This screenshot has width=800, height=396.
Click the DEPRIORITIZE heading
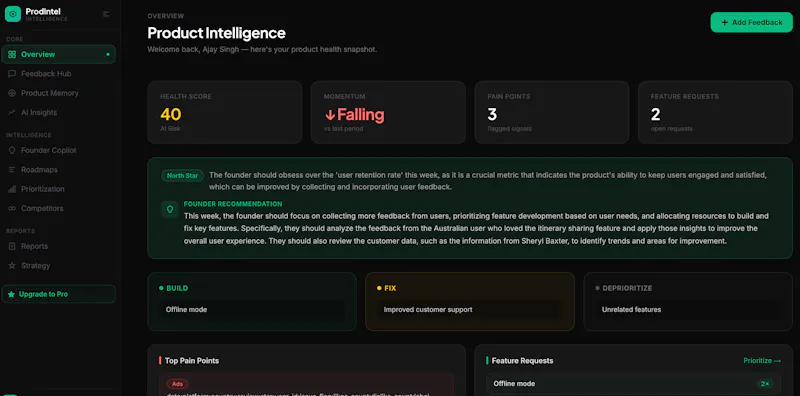click(627, 288)
